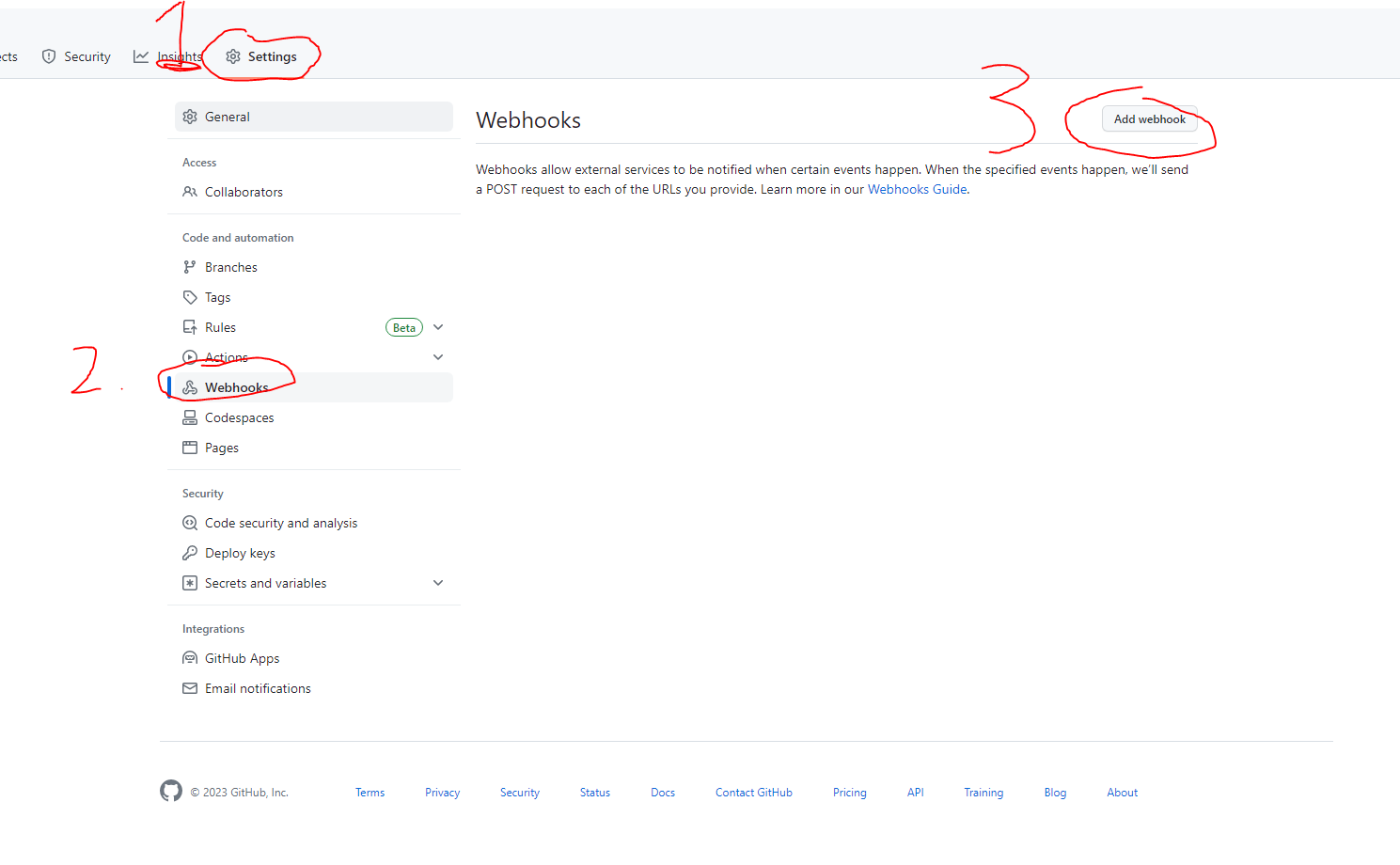Viewport: 1400px width, 865px height.
Task: Go to Pages settings
Action: [314, 448]
